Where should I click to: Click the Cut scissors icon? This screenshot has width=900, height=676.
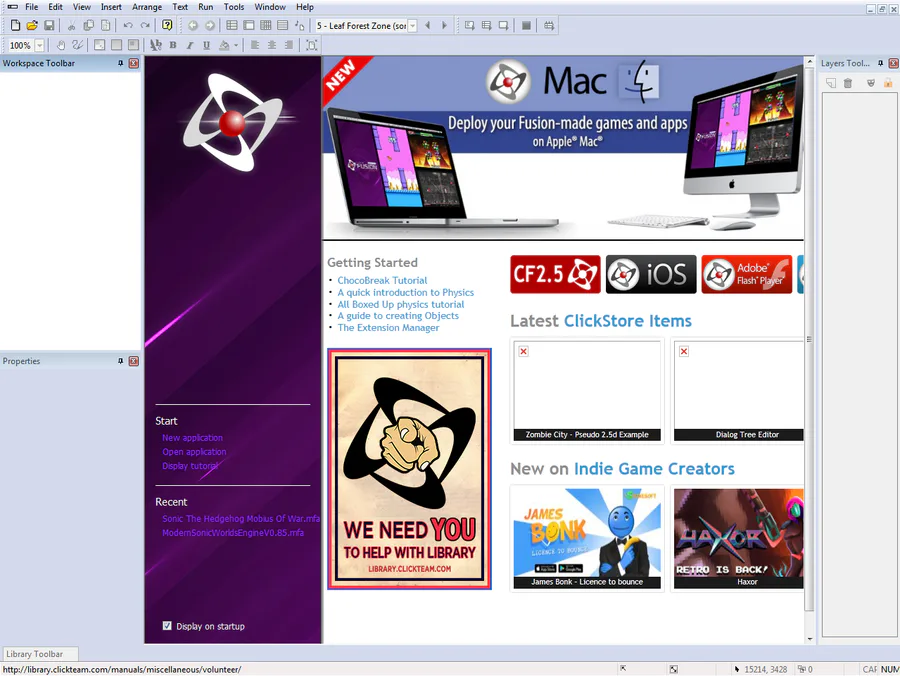71,25
